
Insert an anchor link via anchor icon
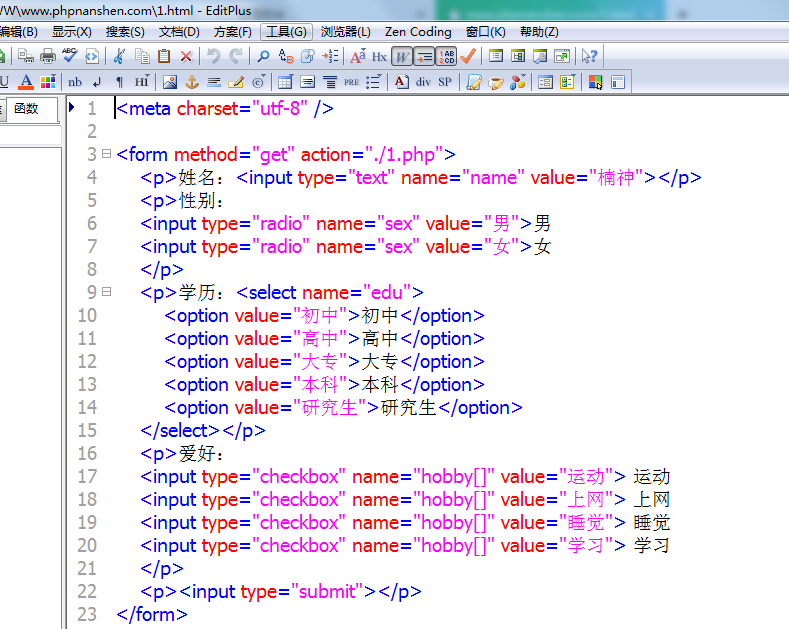pyautogui.click(x=191, y=82)
